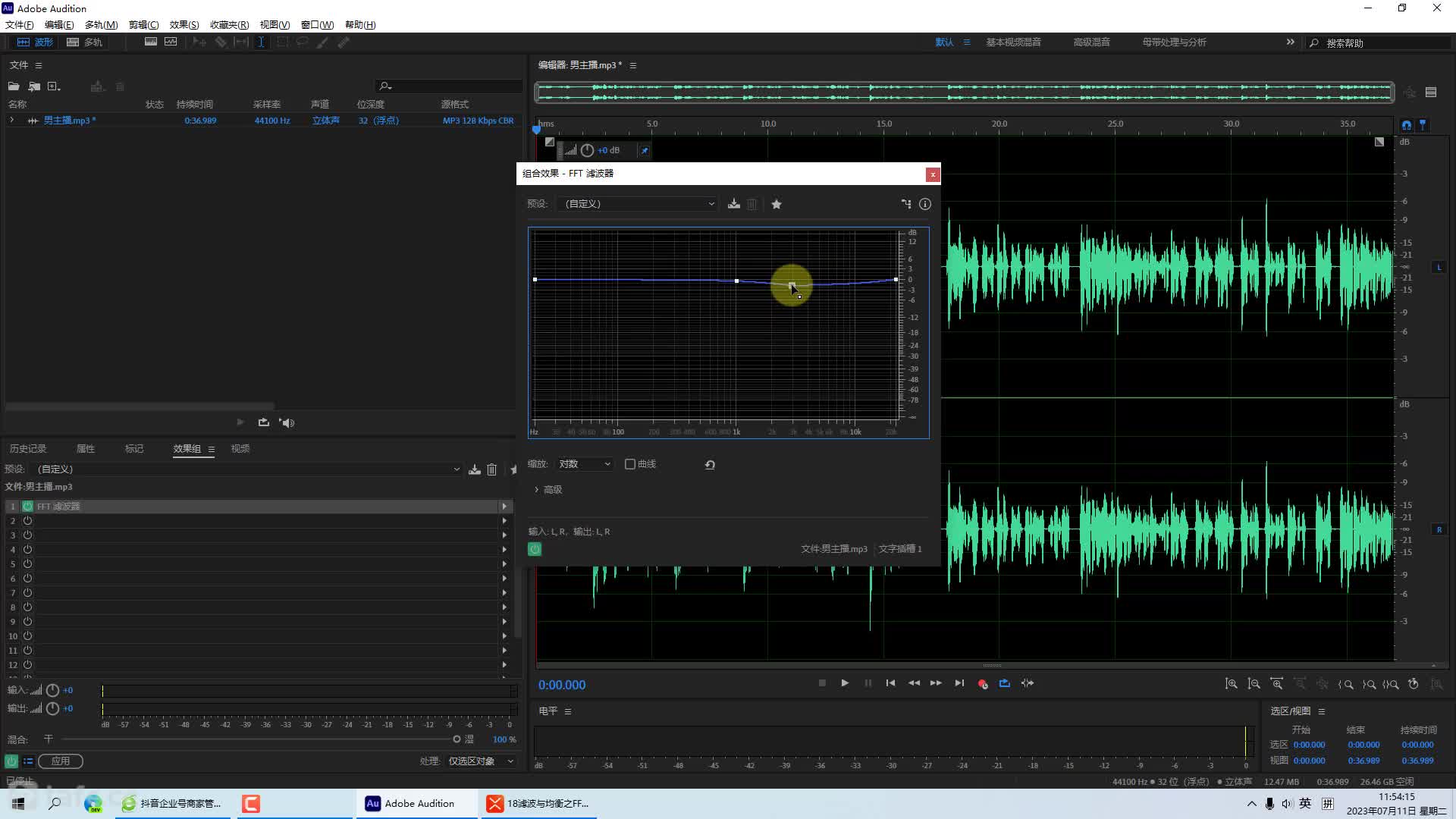Switch to 属性 tab
The width and height of the screenshot is (1456, 819).
pyautogui.click(x=86, y=449)
